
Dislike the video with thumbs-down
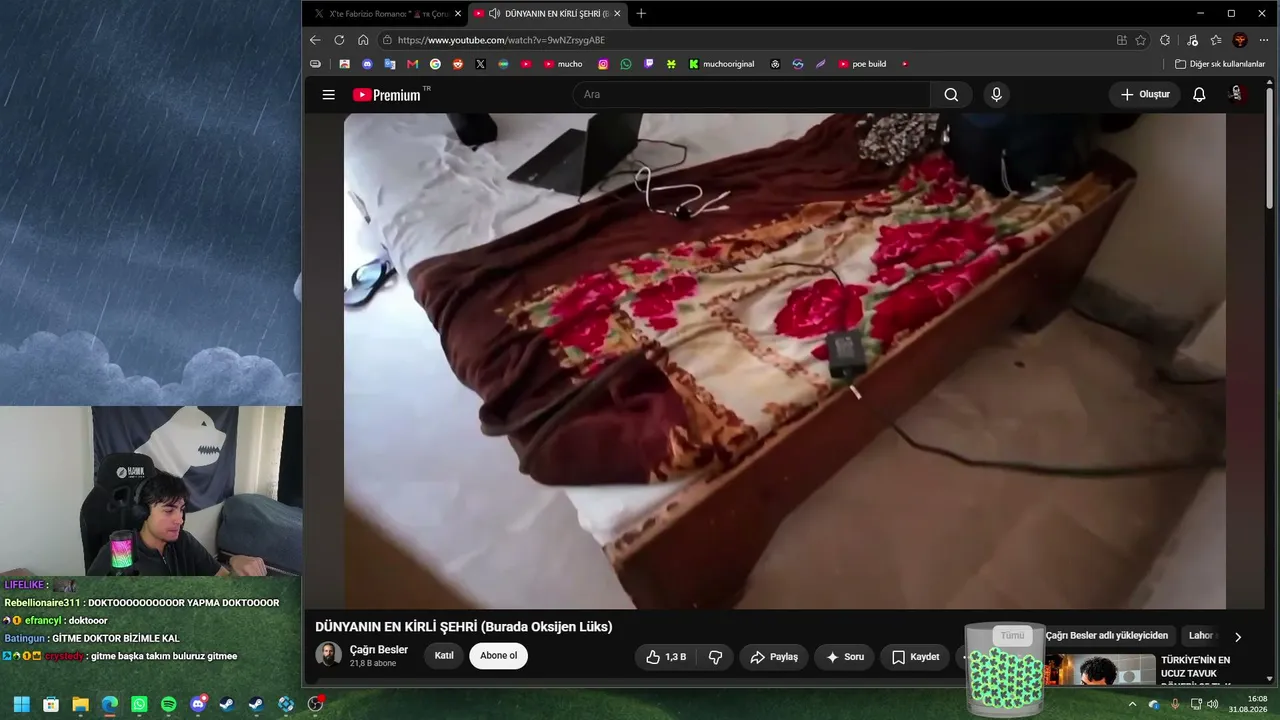pyautogui.click(x=716, y=657)
